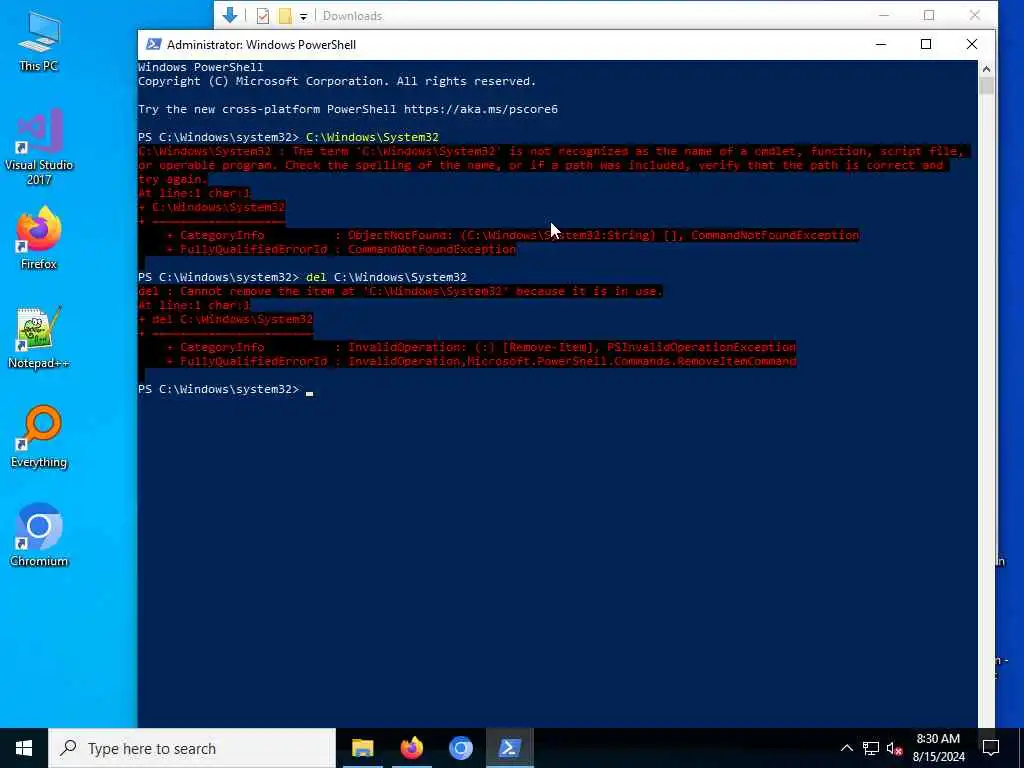1024x768 pixels.
Task: Click the new folder icon in Downloads window
Action: click(x=285, y=16)
